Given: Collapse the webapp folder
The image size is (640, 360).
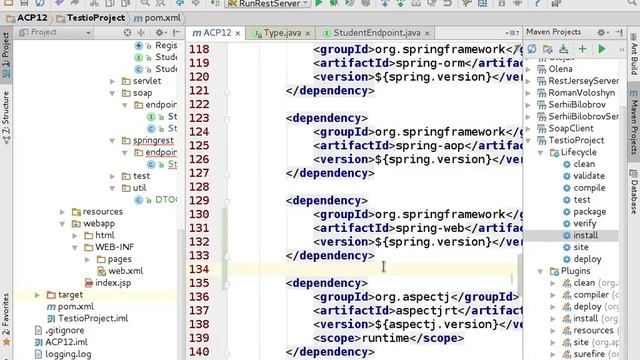Looking at the screenshot, I should [62, 224].
